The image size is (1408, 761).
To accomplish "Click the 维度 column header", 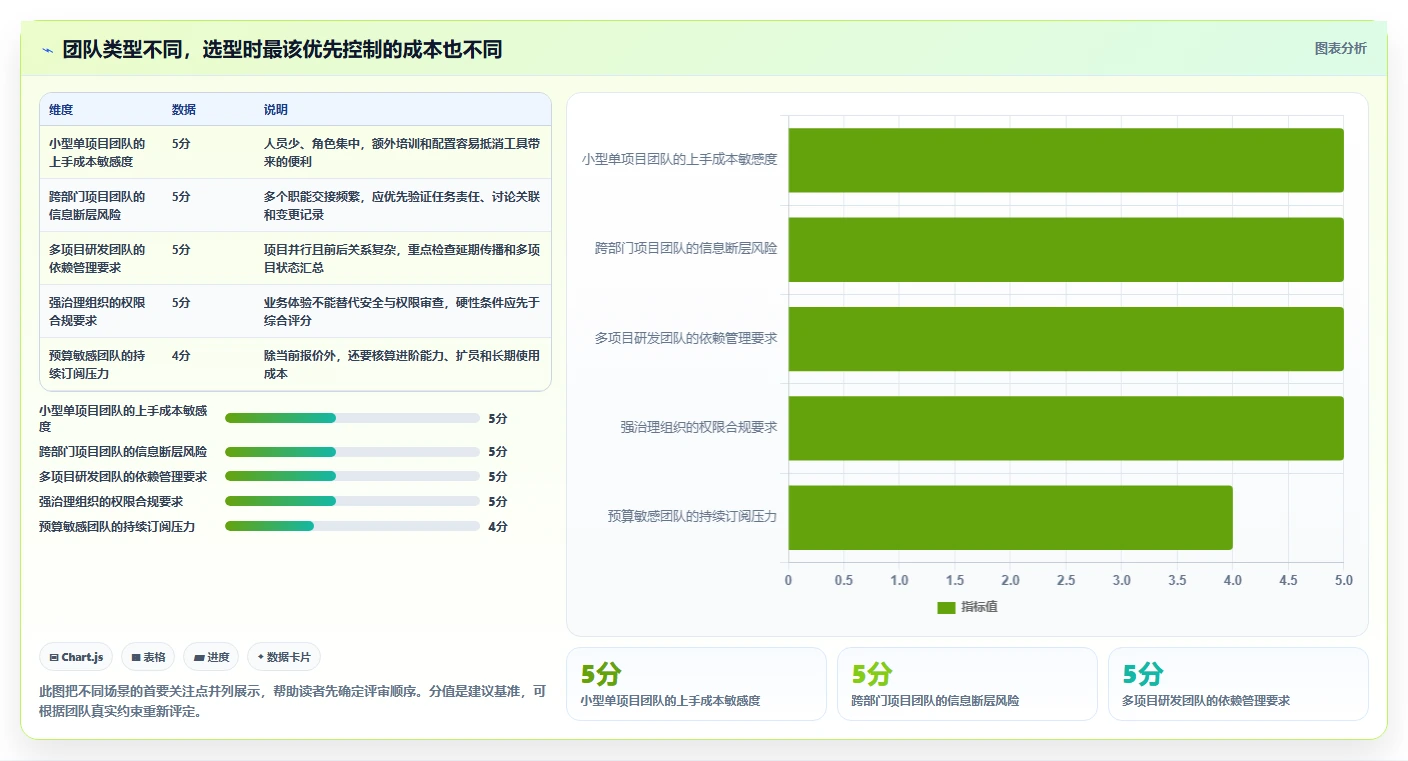I will (x=61, y=110).
